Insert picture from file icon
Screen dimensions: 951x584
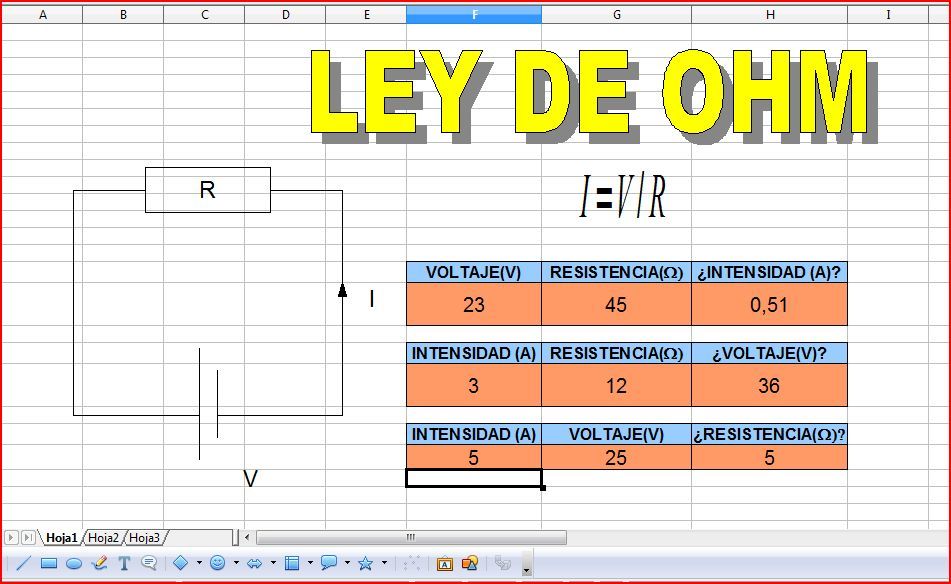point(469,563)
